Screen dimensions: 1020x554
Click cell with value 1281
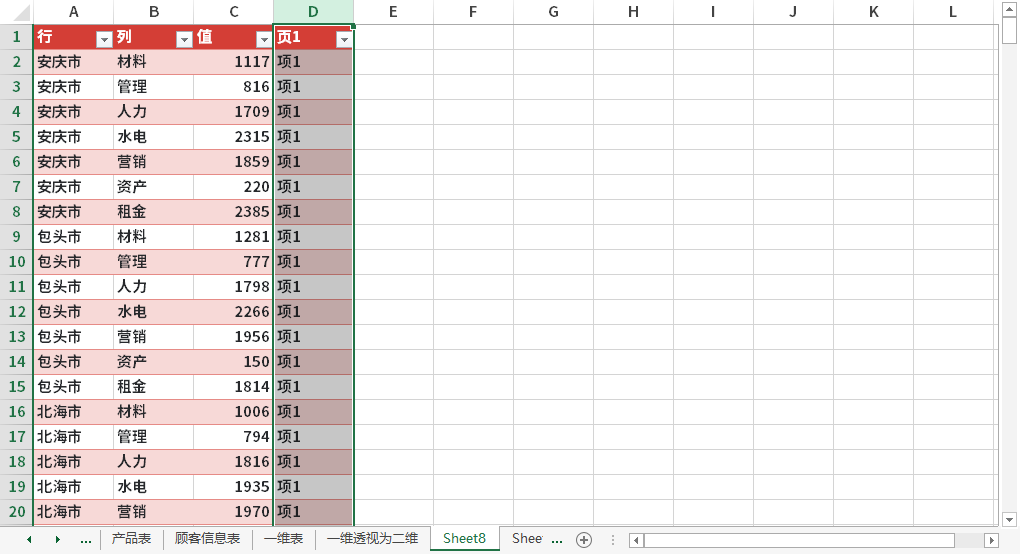[234, 237]
